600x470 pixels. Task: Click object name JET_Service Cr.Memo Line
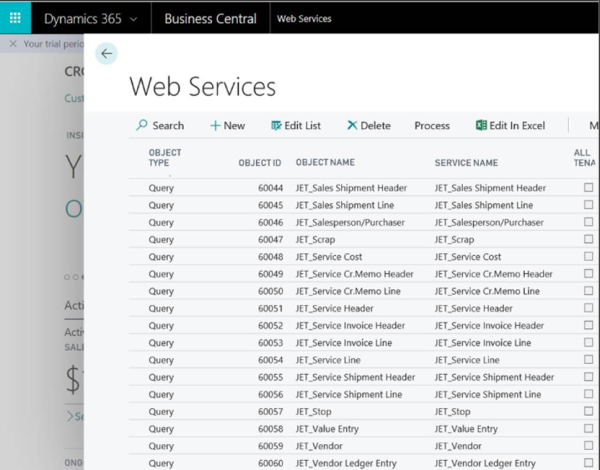[x=348, y=291]
